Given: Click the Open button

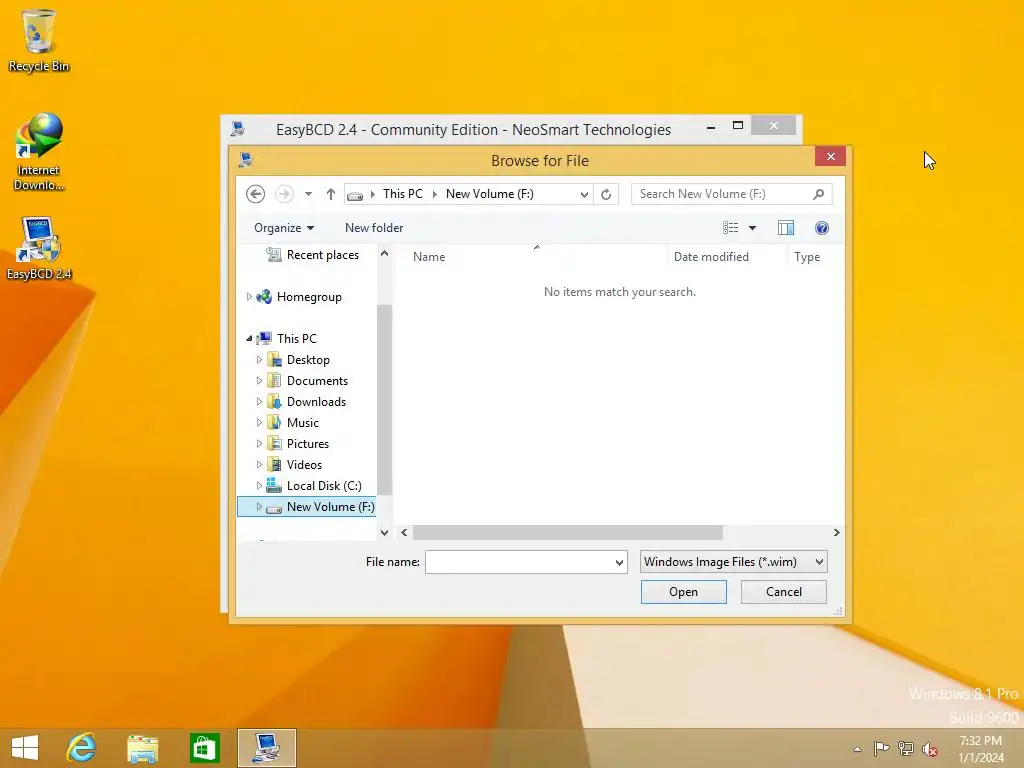Looking at the screenshot, I should 683,592.
